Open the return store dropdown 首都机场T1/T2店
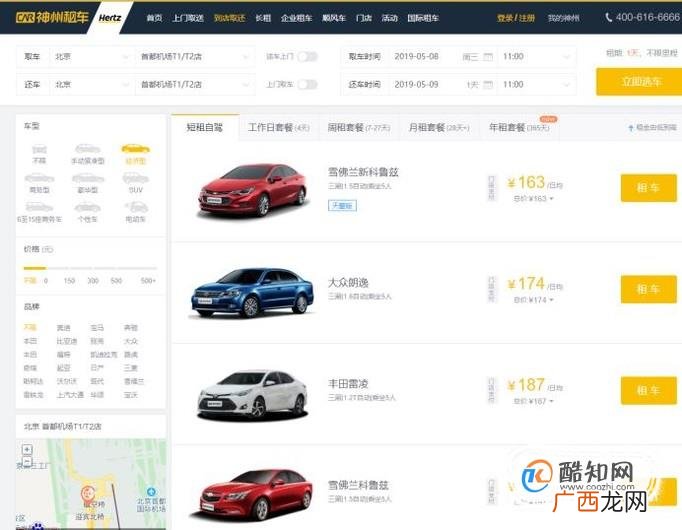The image size is (682, 530). coord(194,84)
